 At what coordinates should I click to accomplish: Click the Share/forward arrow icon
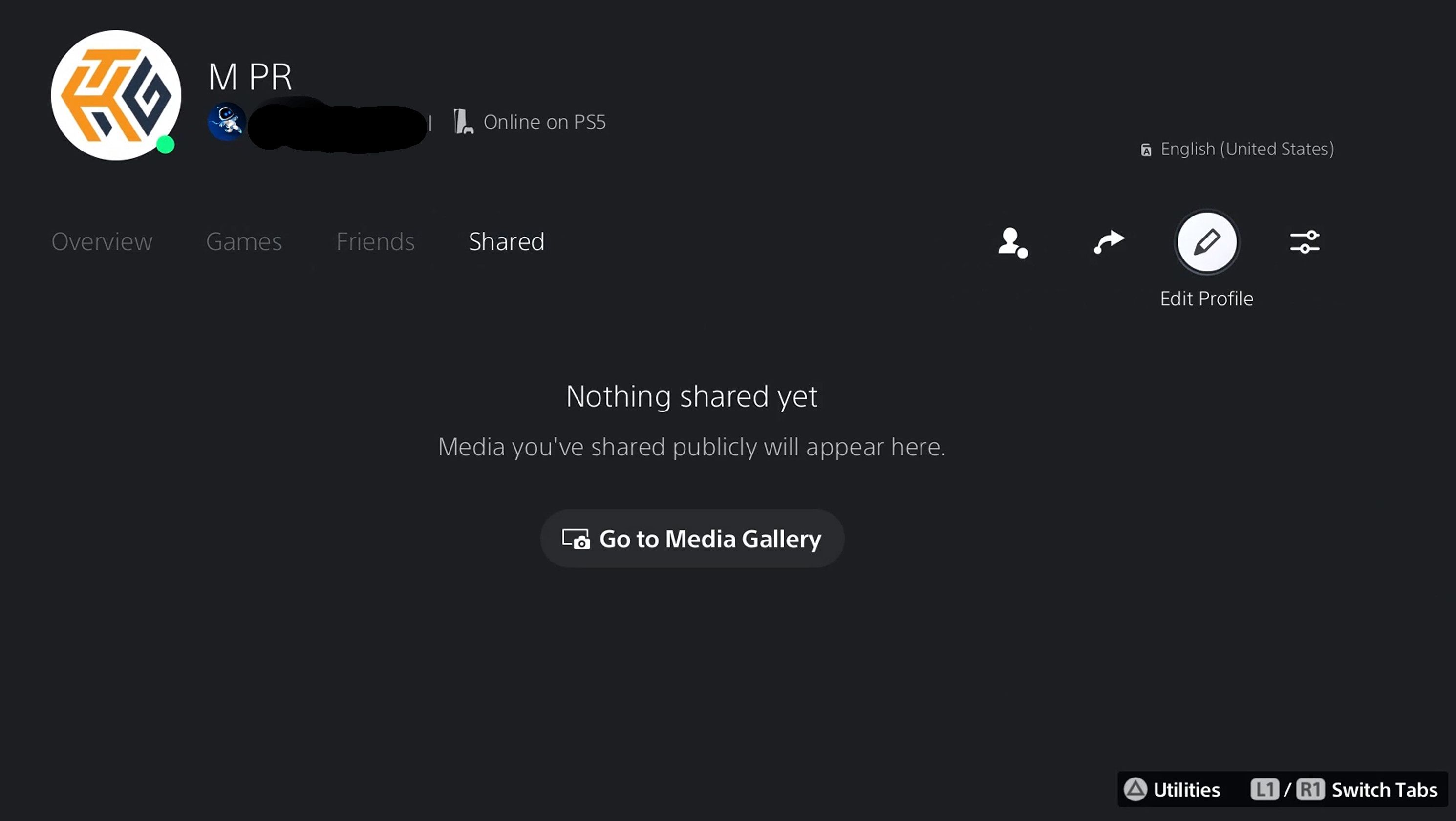click(1108, 240)
